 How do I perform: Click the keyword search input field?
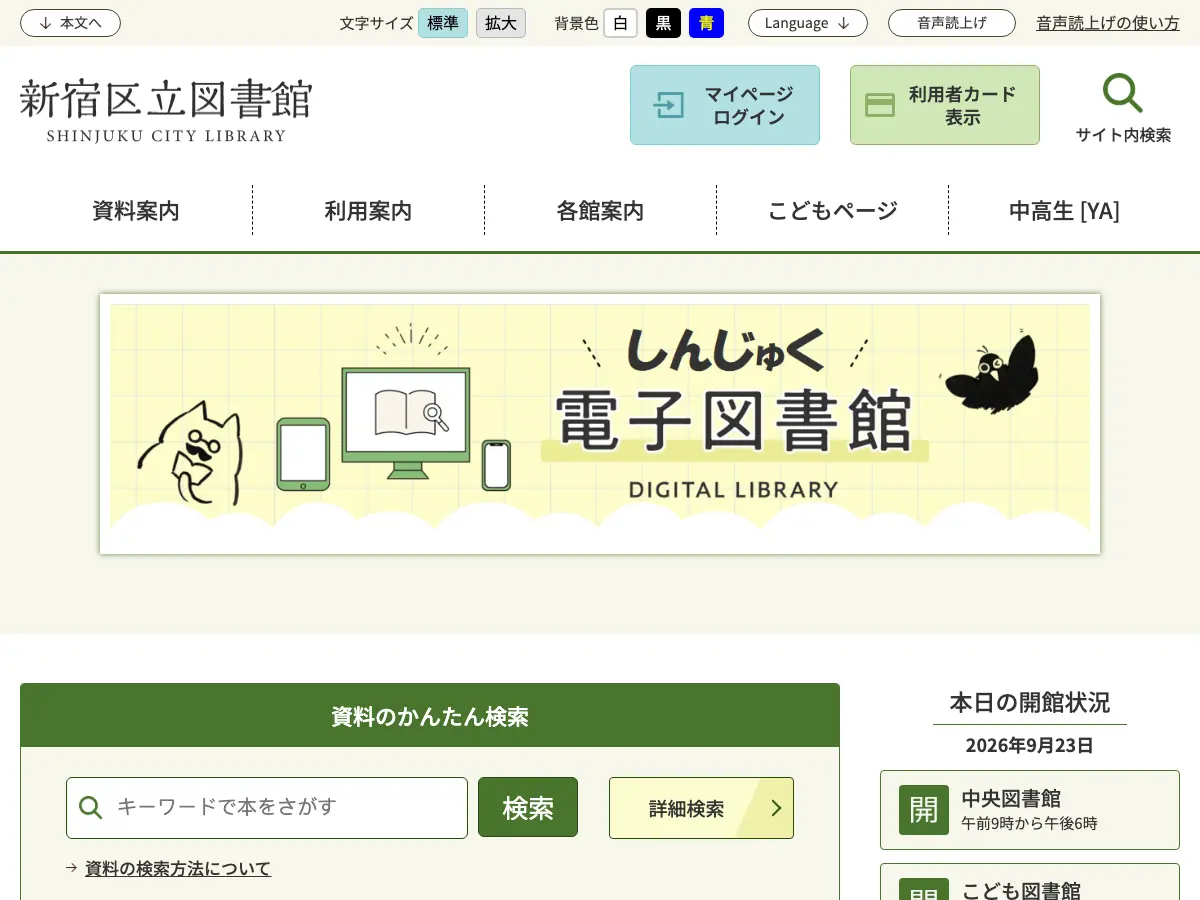pyautogui.click(x=267, y=808)
